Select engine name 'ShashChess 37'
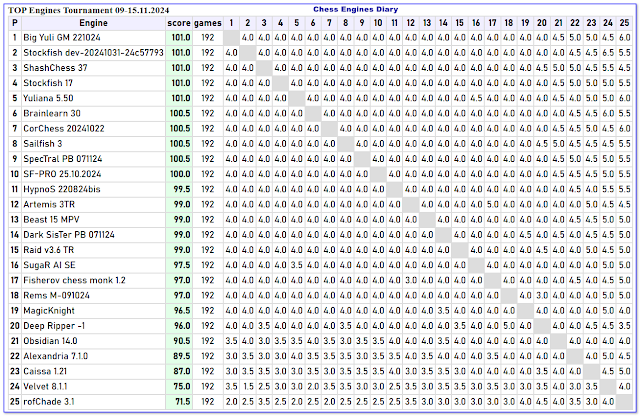The height and width of the screenshot is (416, 640). click(55, 68)
